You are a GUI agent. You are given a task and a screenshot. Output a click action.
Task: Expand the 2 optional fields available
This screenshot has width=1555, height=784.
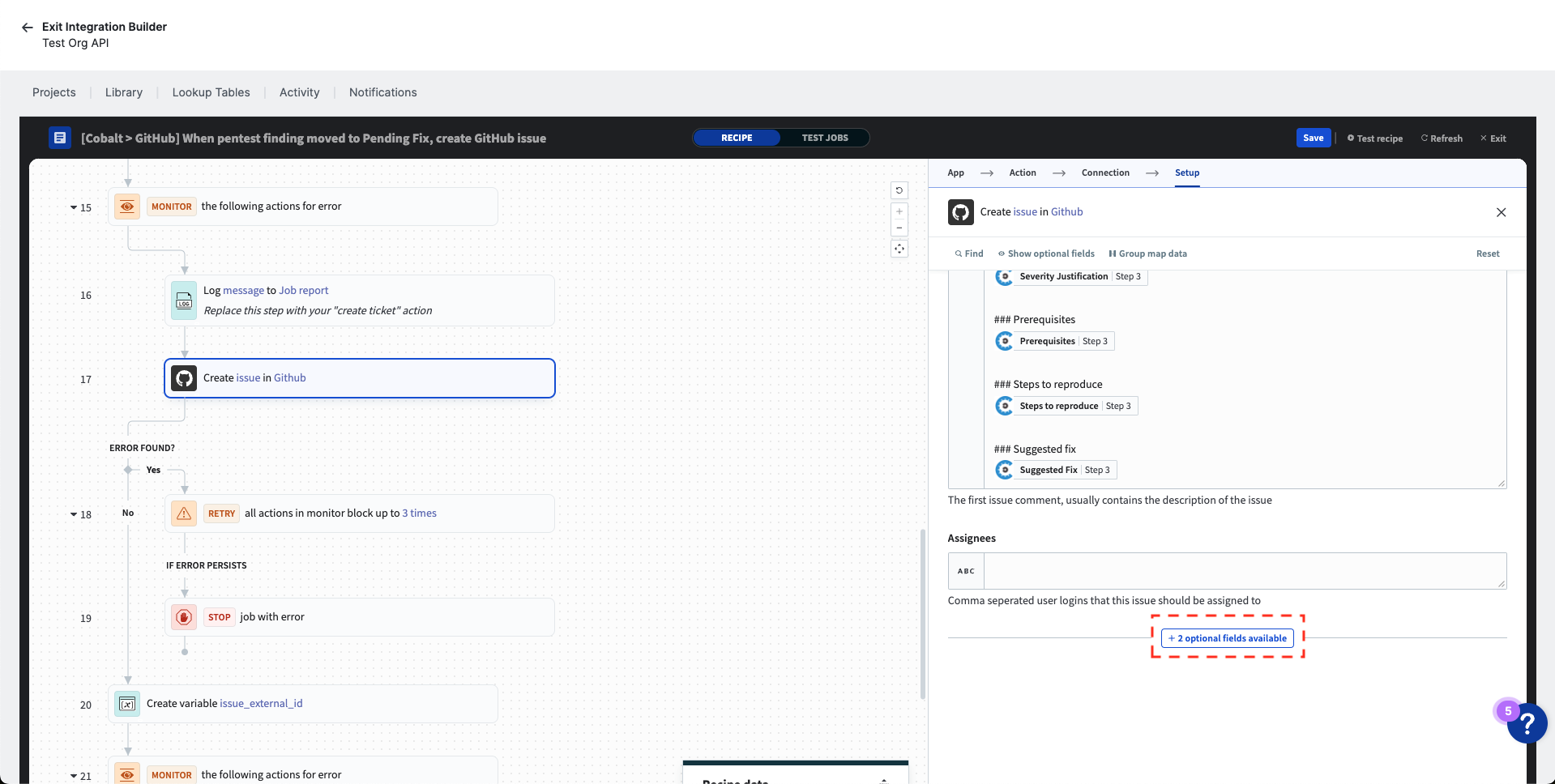click(x=1227, y=638)
